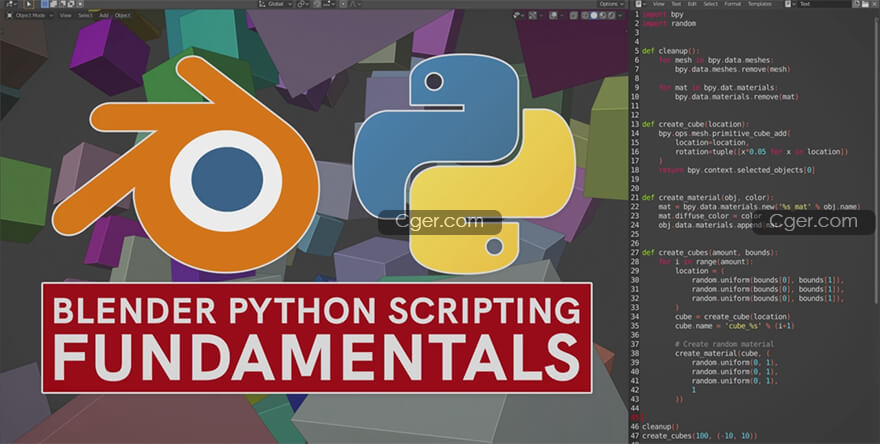
Task: Open the Text Editor editor type selector
Action: [x=640, y=4]
